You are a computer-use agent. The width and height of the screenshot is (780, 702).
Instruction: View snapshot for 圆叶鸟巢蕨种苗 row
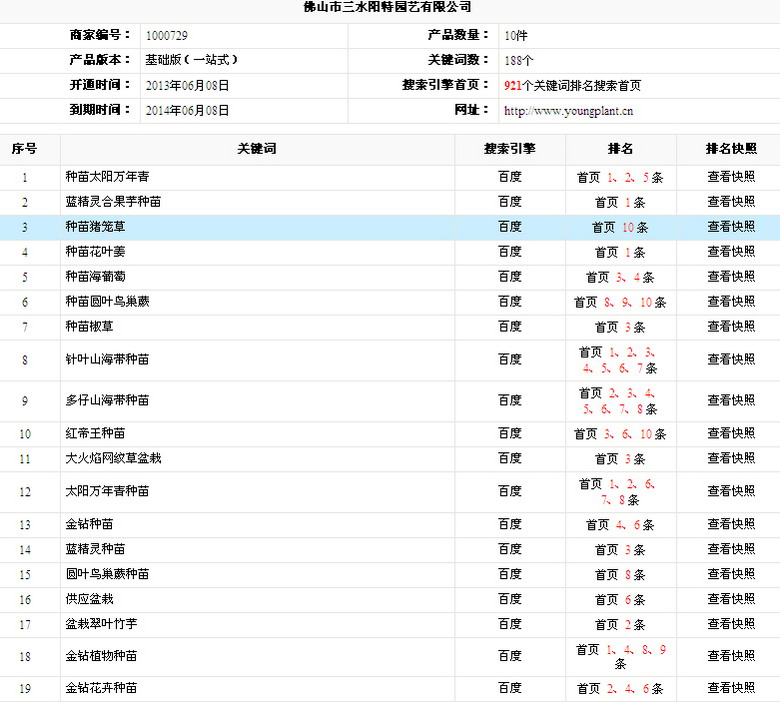[x=731, y=574]
